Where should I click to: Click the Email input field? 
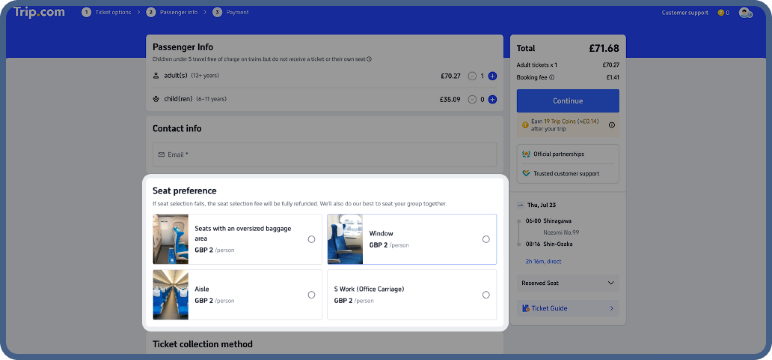tap(324, 155)
